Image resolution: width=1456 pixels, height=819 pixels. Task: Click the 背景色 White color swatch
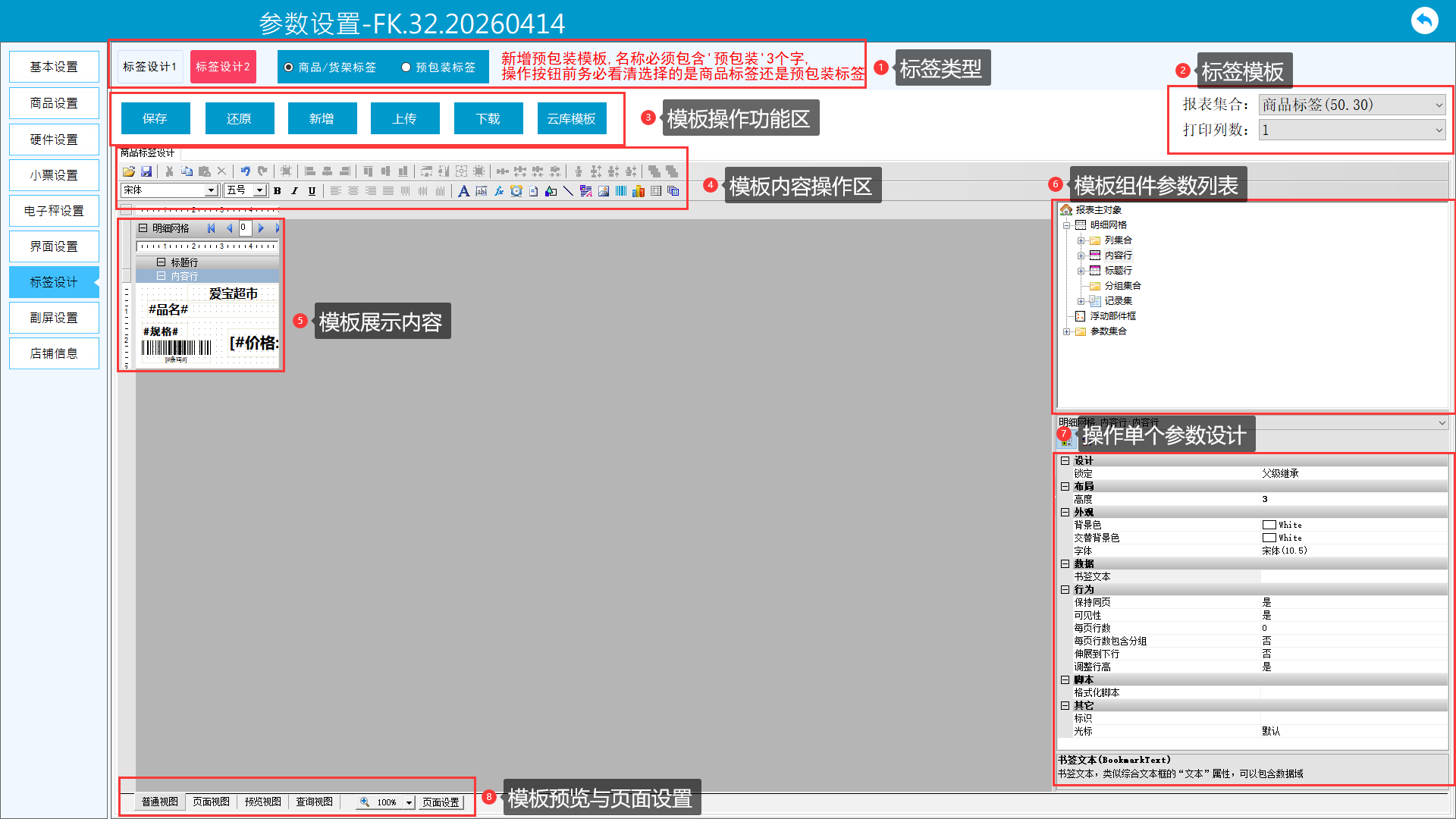1269,525
